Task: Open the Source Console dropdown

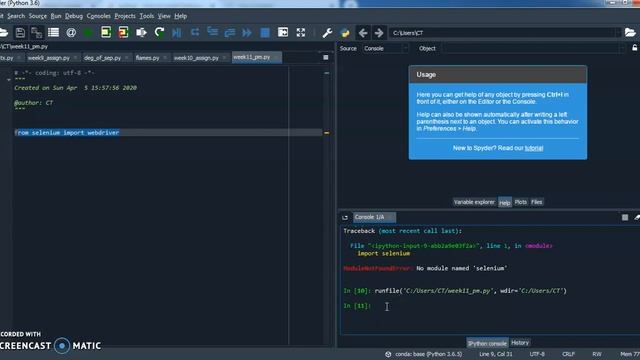Action: [x=385, y=48]
